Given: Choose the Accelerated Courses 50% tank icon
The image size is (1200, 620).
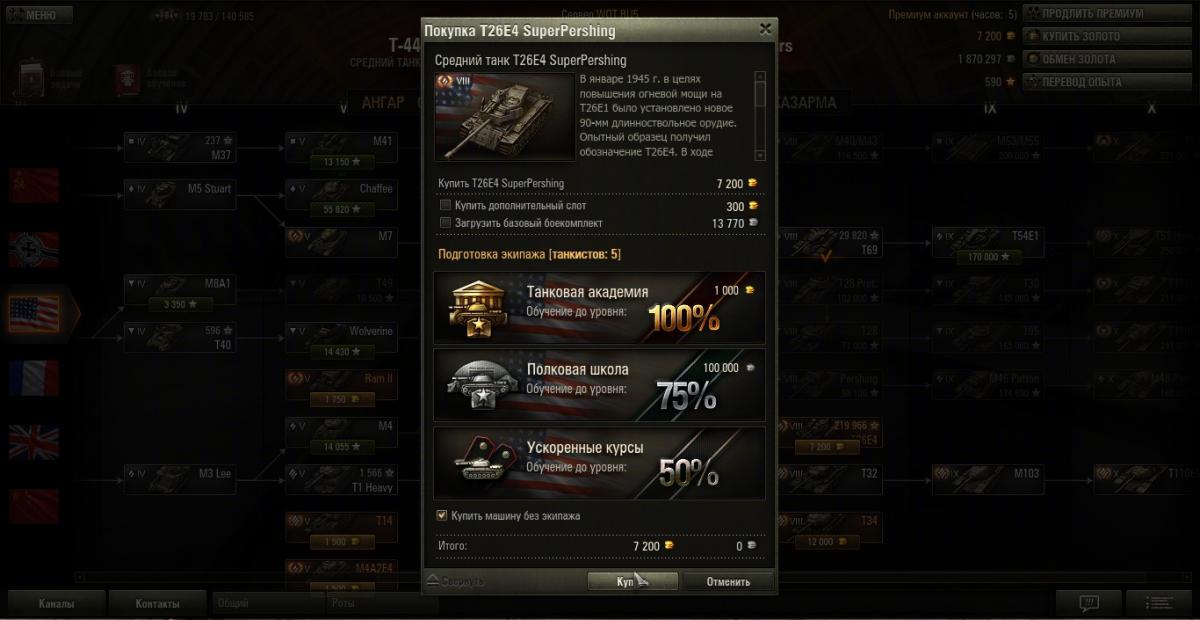Looking at the screenshot, I should click(x=479, y=463).
